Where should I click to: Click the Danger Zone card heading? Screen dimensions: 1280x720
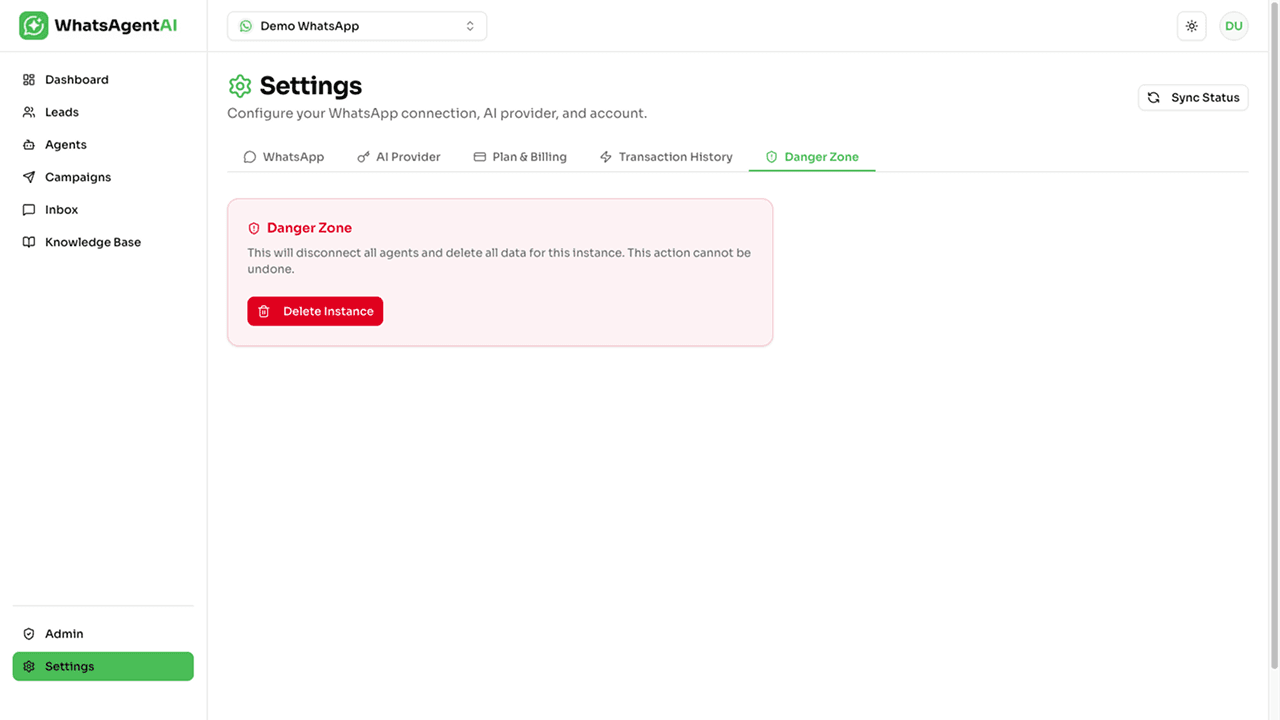309,228
